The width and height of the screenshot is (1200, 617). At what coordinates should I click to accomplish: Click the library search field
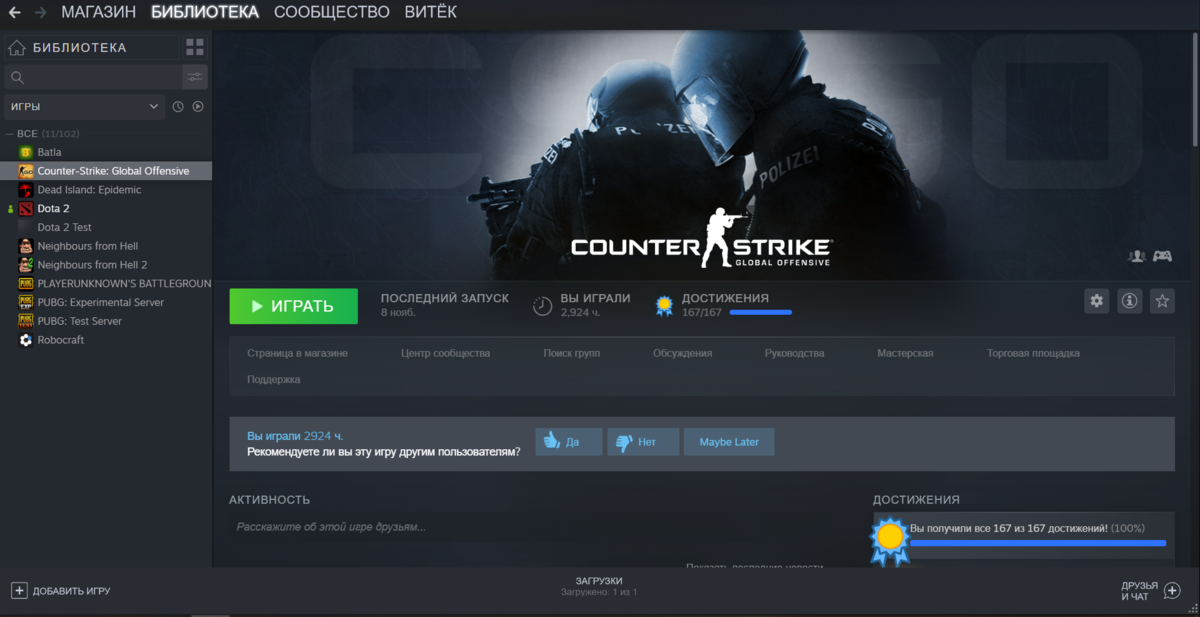(x=93, y=77)
